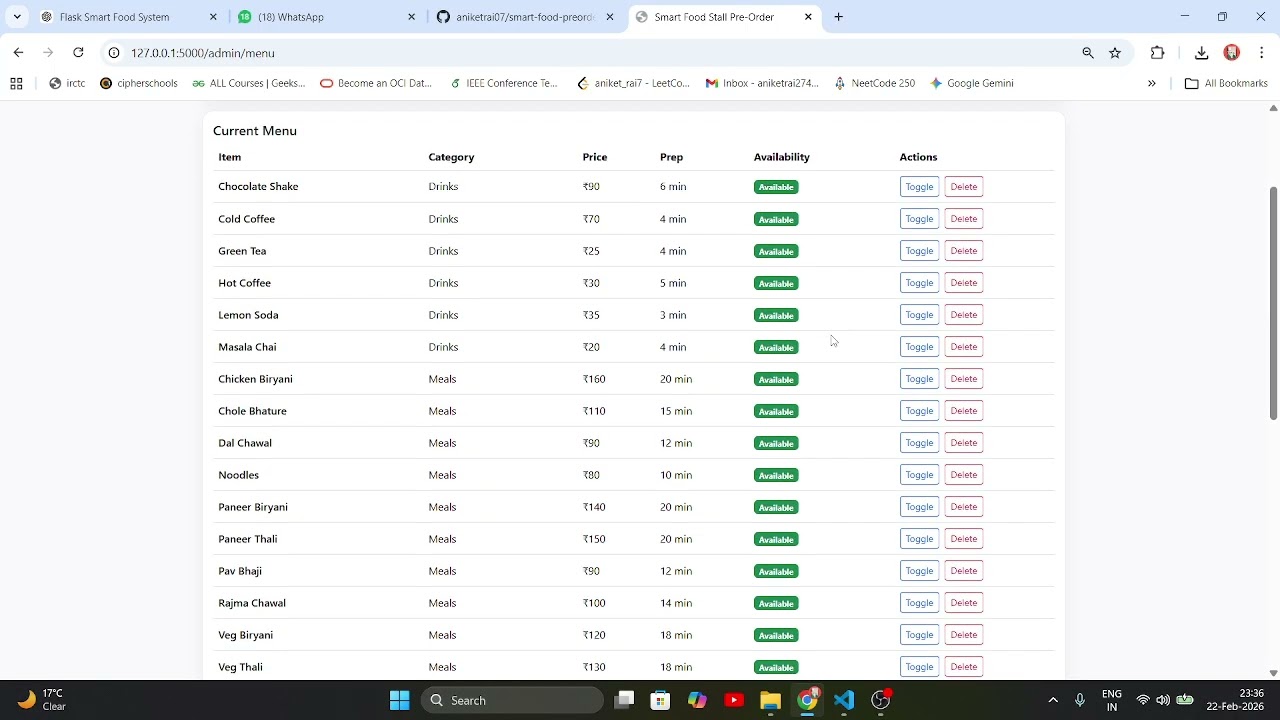This screenshot has height=720, width=1280.
Task: Open Chrome three-dot menu
Action: click(x=1262, y=53)
